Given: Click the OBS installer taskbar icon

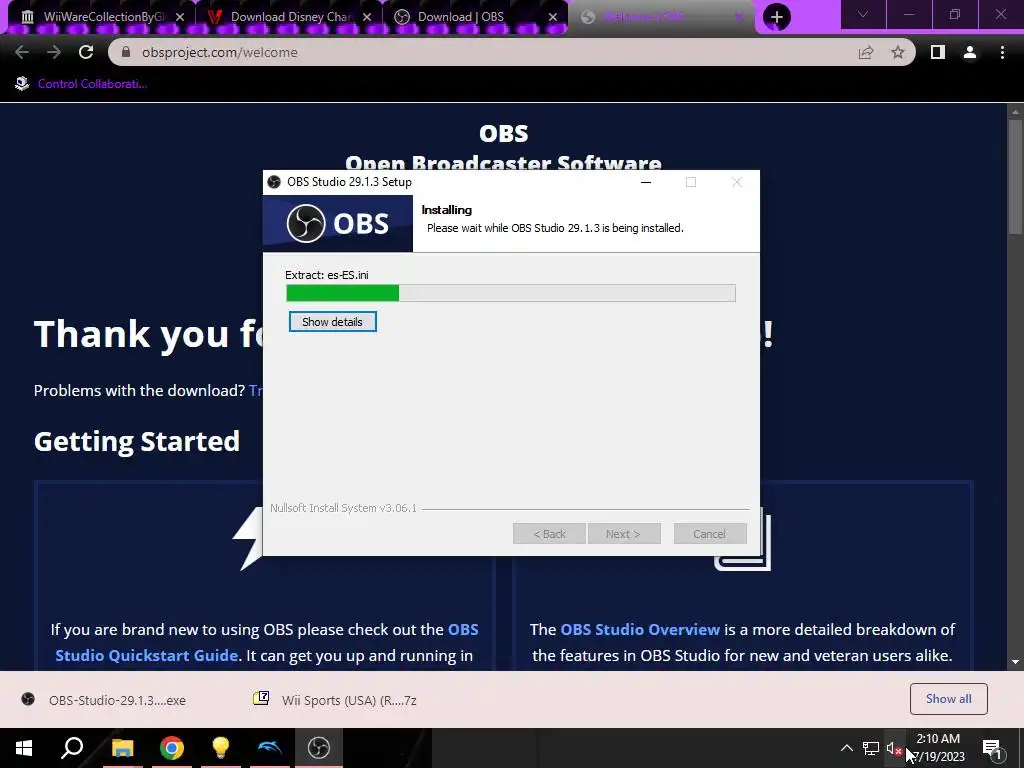Looking at the screenshot, I should pos(319,748).
